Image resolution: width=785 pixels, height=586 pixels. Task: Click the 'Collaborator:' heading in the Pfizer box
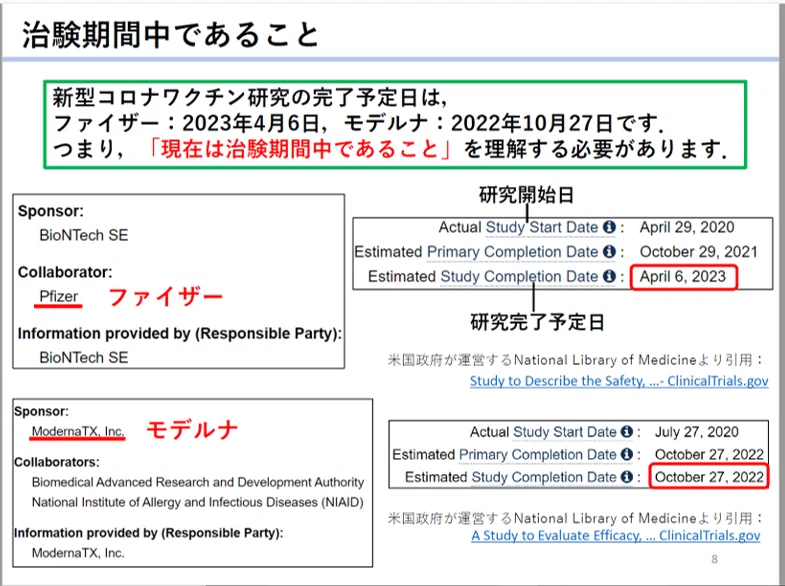tap(65, 272)
